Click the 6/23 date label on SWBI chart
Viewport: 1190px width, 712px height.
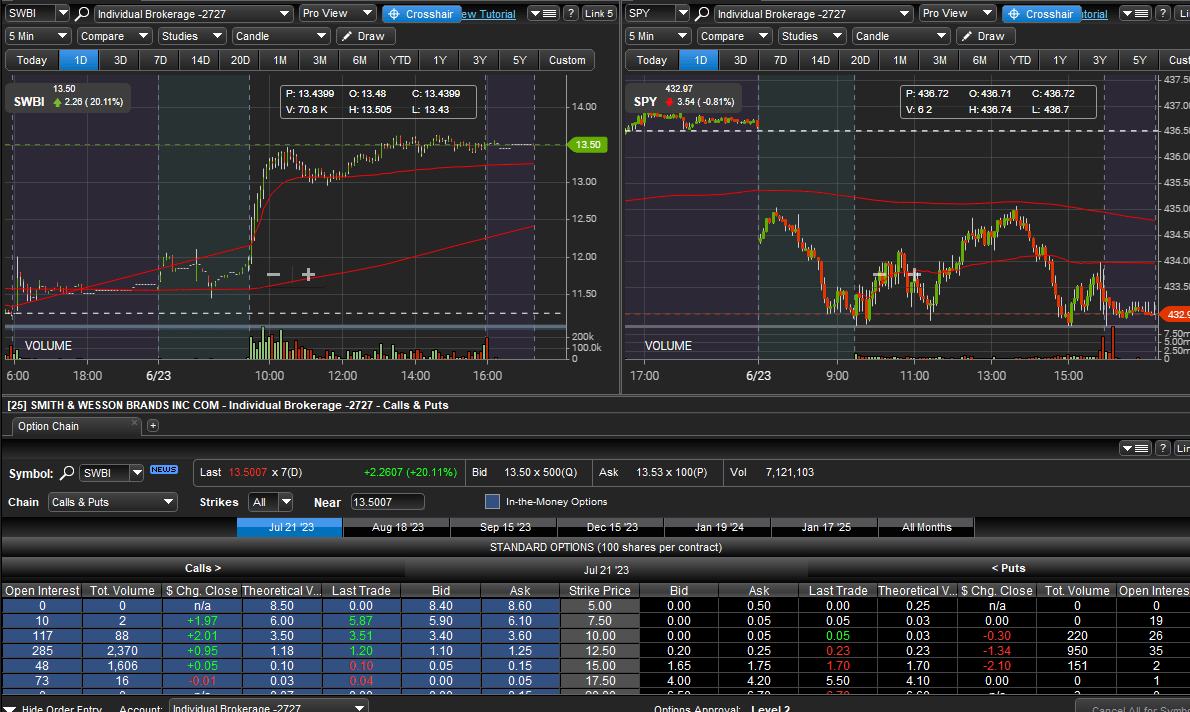(159, 376)
